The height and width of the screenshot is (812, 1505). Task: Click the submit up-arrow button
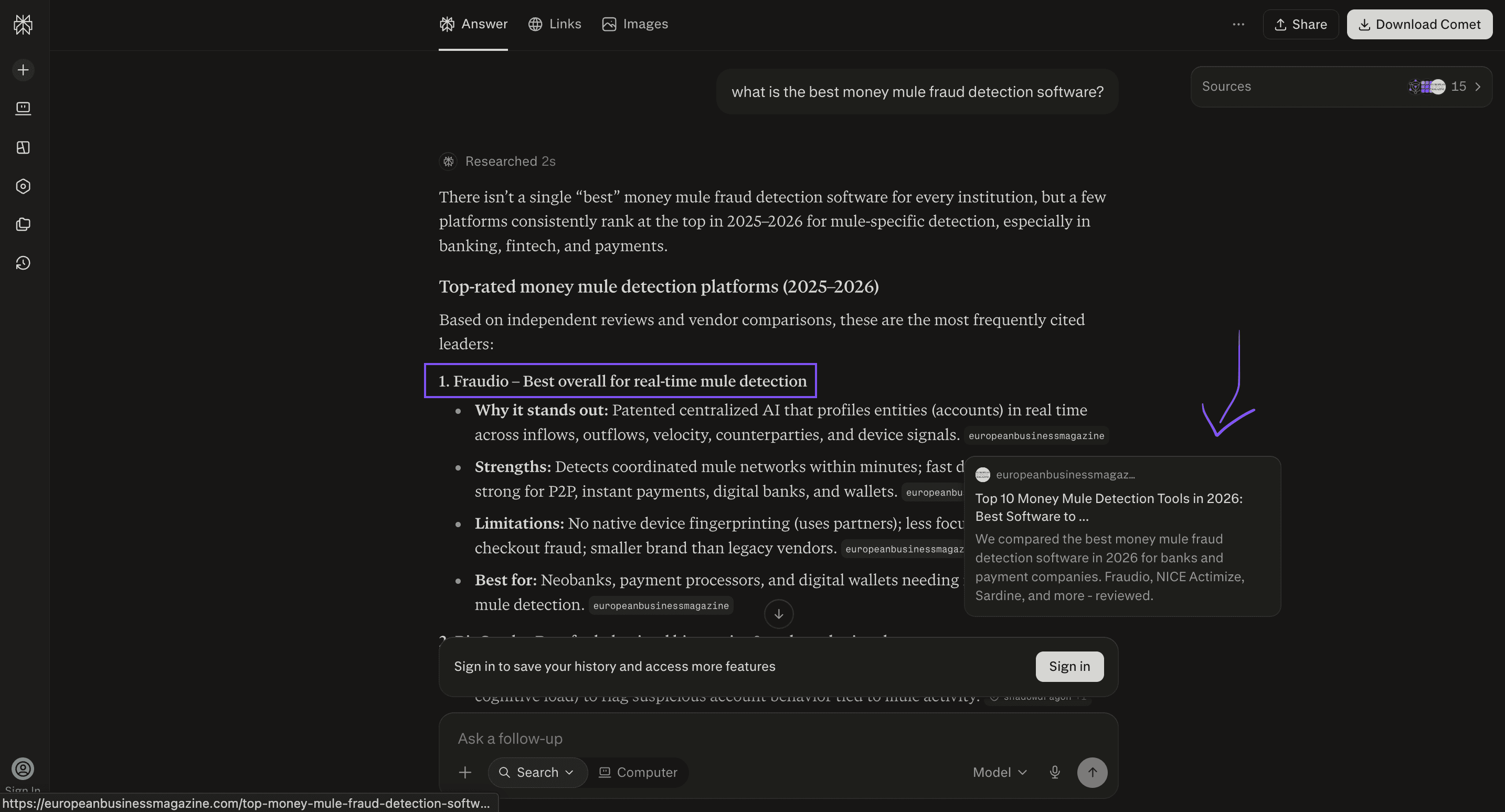point(1092,773)
